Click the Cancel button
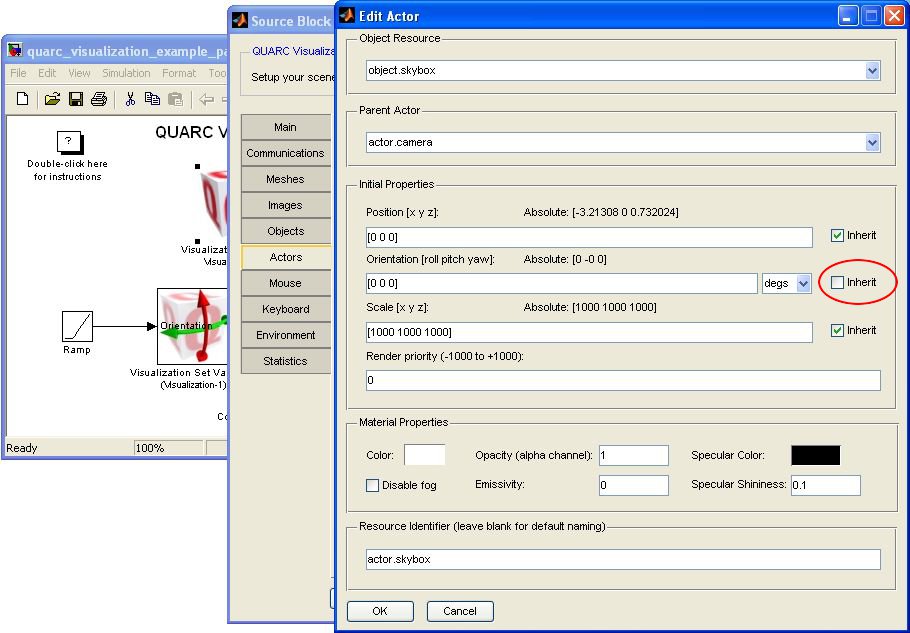This screenshot has width=910, height=633. pos(460,611)
